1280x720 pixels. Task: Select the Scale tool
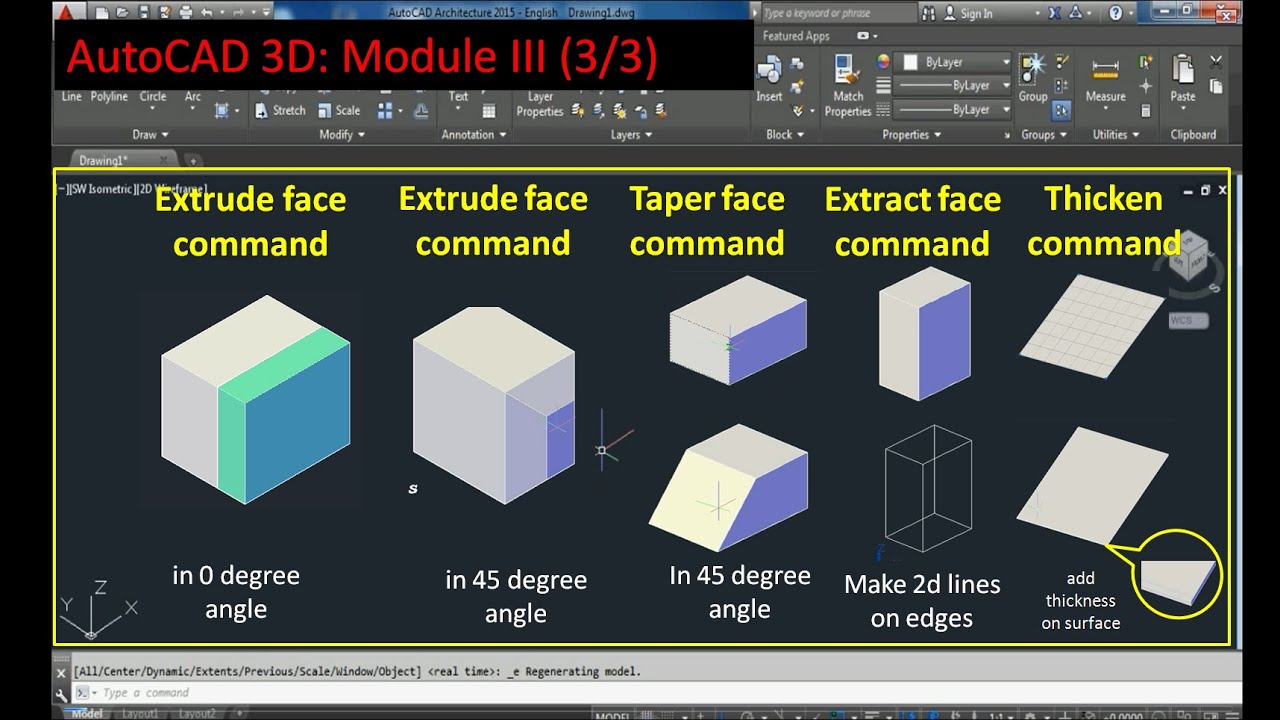(x=339, y=111)
